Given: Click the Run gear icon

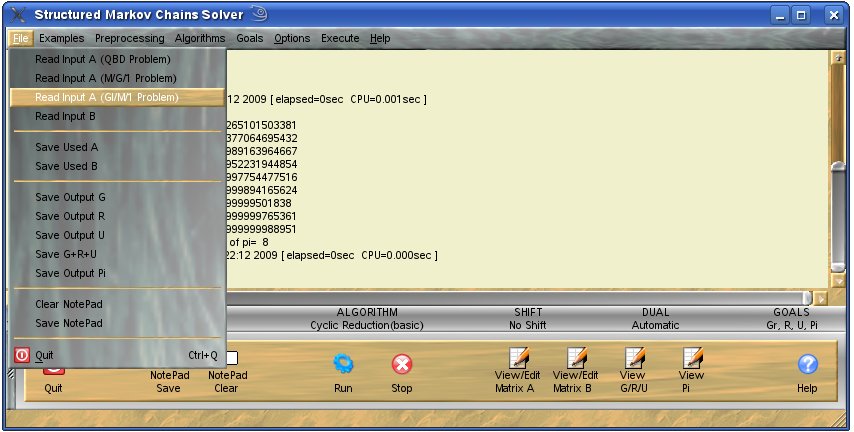Looking at the screenshot, I should pyautogui.click(x=343, y=364).
